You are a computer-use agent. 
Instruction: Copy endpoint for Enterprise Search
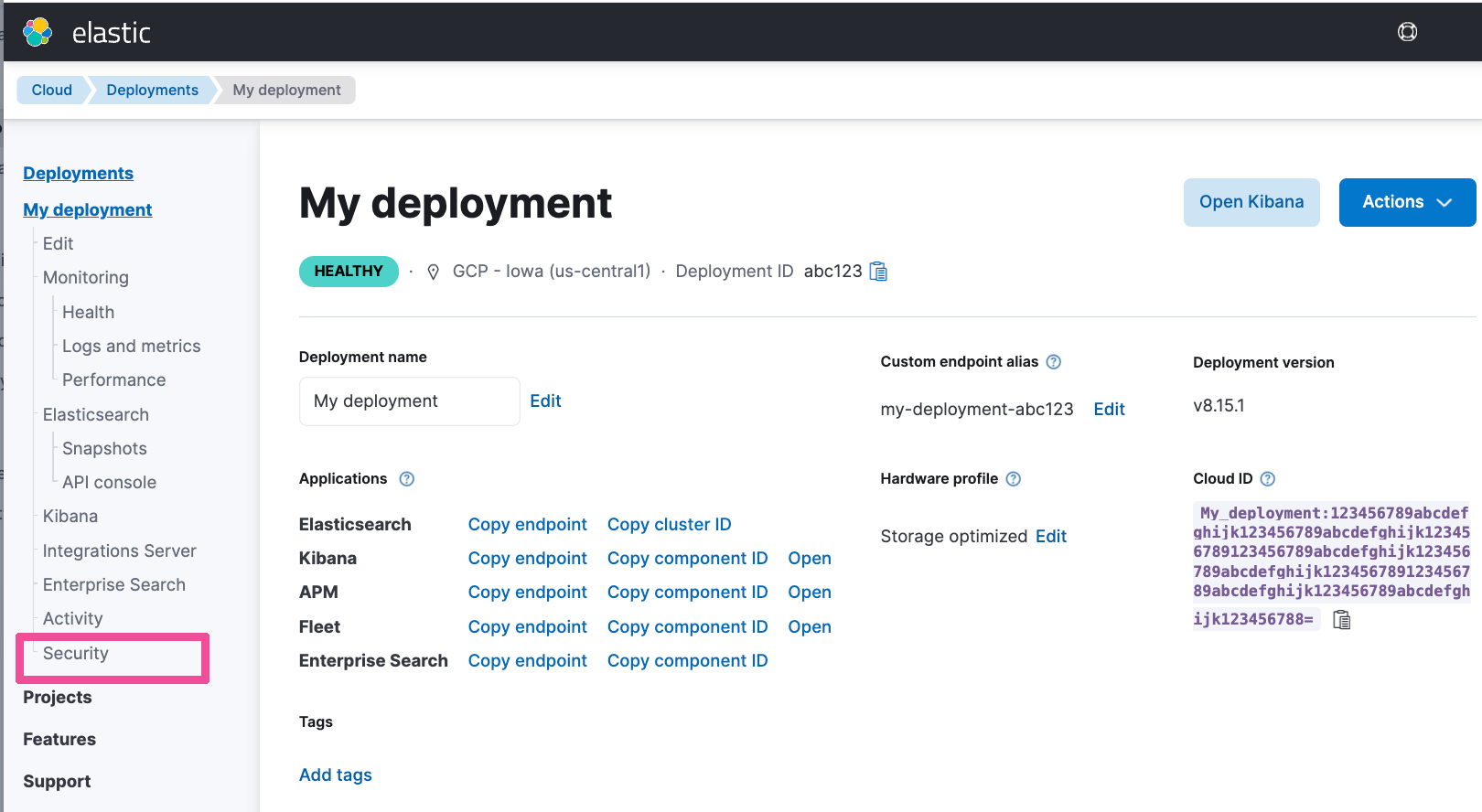(527, 661)
